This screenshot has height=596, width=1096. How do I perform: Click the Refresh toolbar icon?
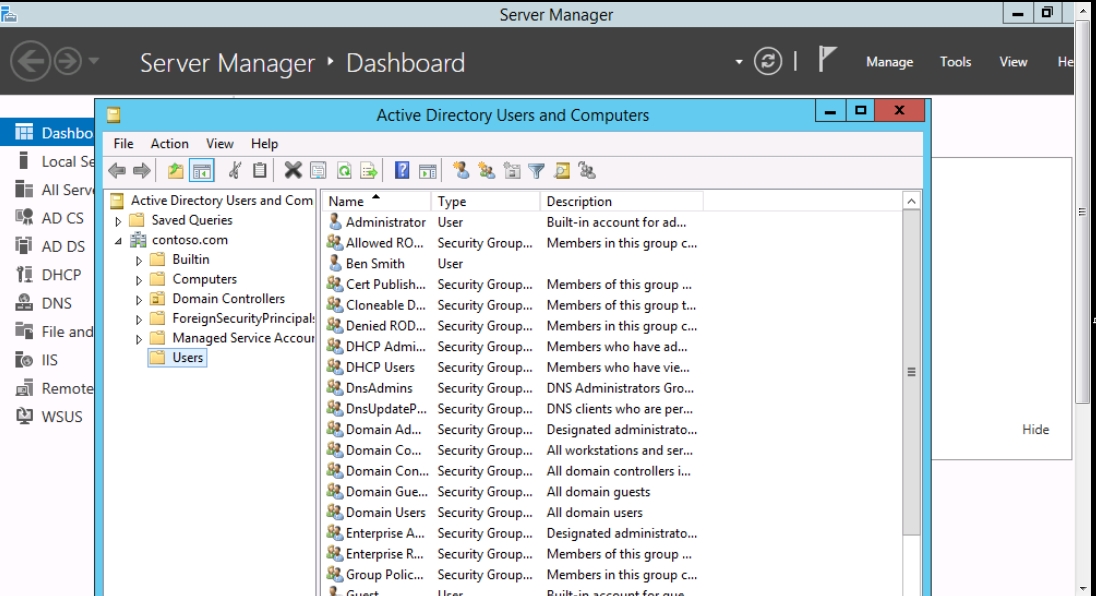point(344,170)
